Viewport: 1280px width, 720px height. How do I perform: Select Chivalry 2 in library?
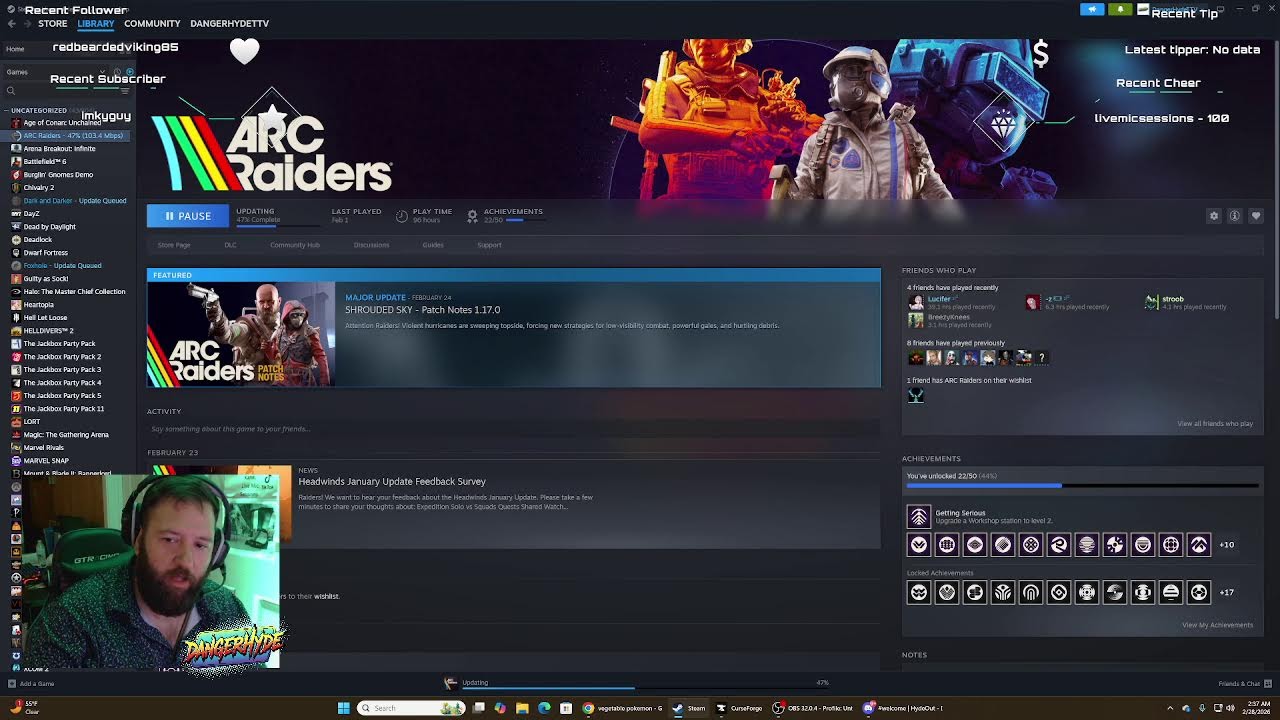[39, 187]
